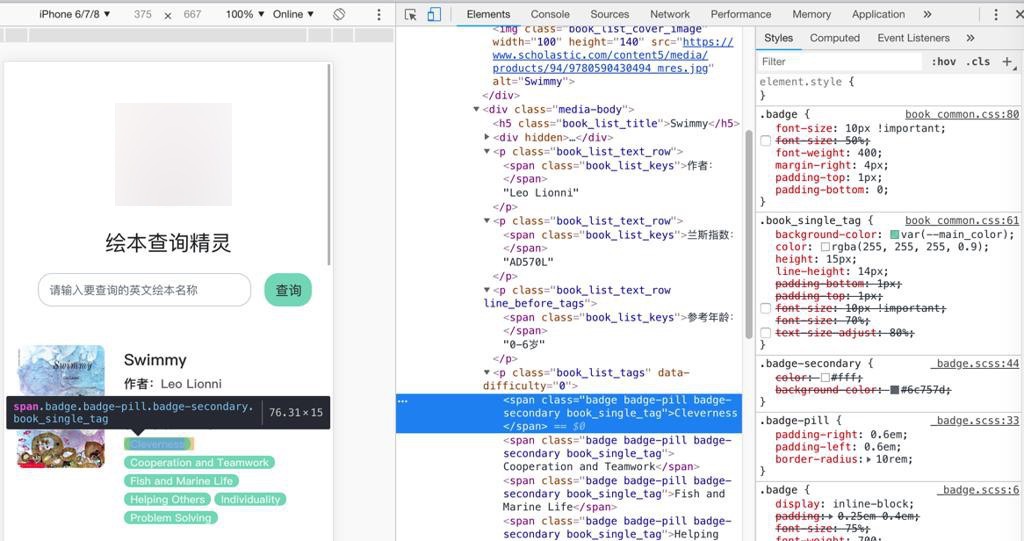
Task: Select the h5 book_list_title Swimmy node
Action: 616,123
